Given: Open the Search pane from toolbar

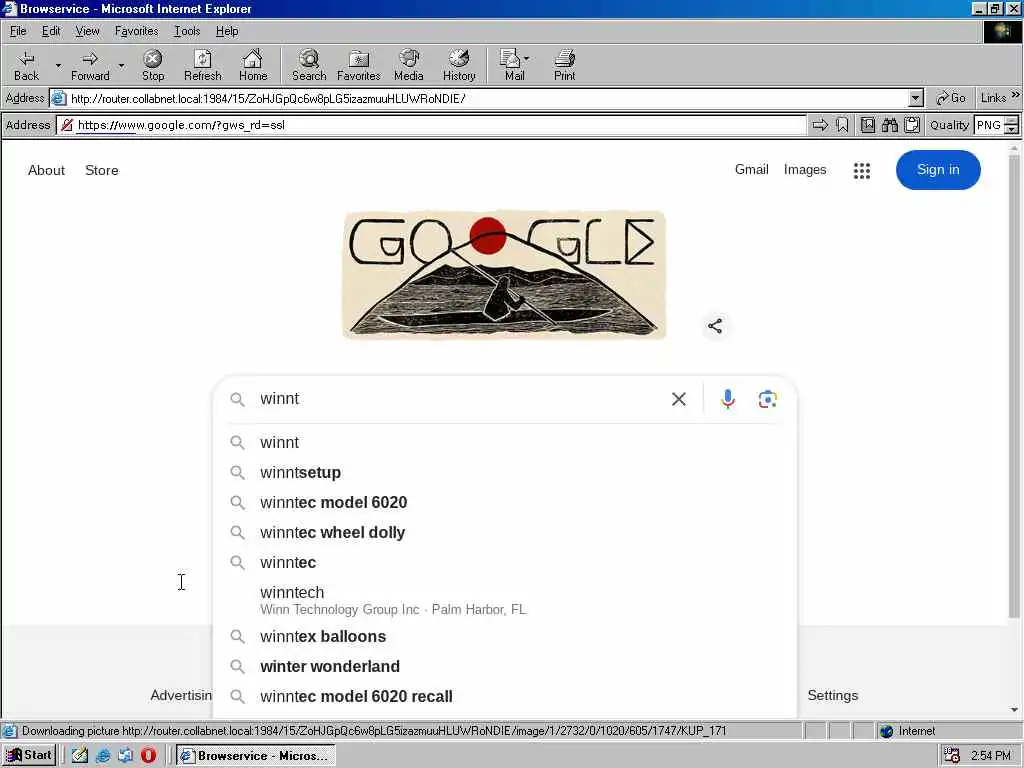Looking at the screenshot, I should (309, 65).
